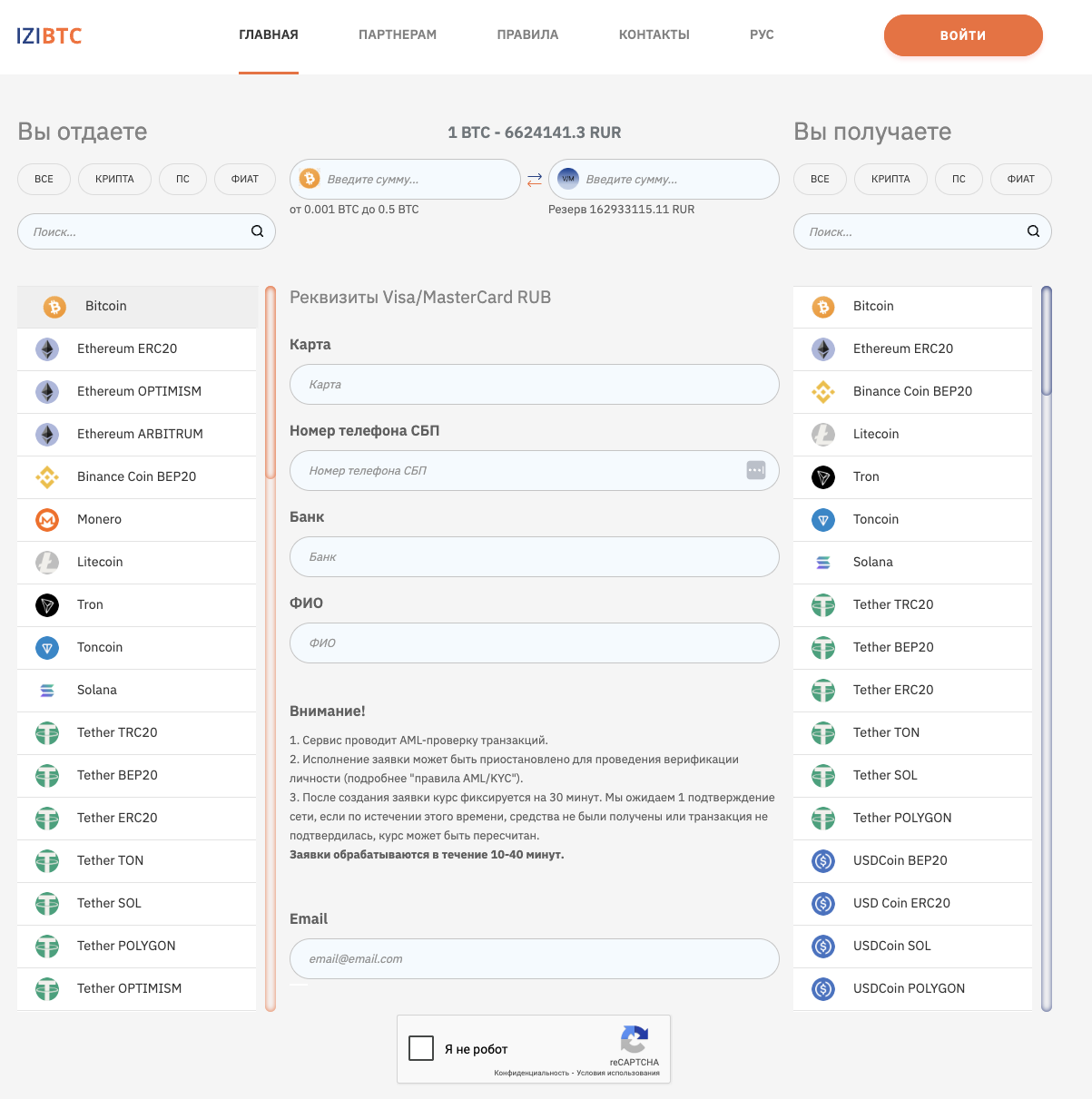Image resolution: width=1092 pixels, height=1099 pixels.
Task: Open reCAPTCHA Условия использования link
Action: [618, 1073]
